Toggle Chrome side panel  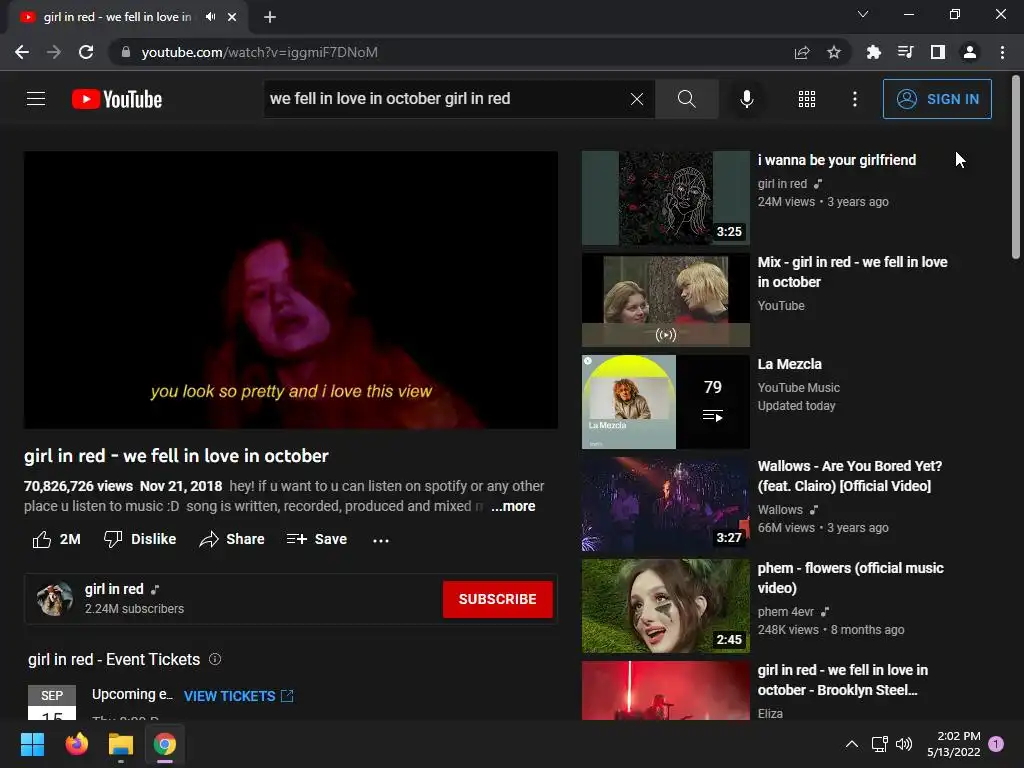click(938, 52)
